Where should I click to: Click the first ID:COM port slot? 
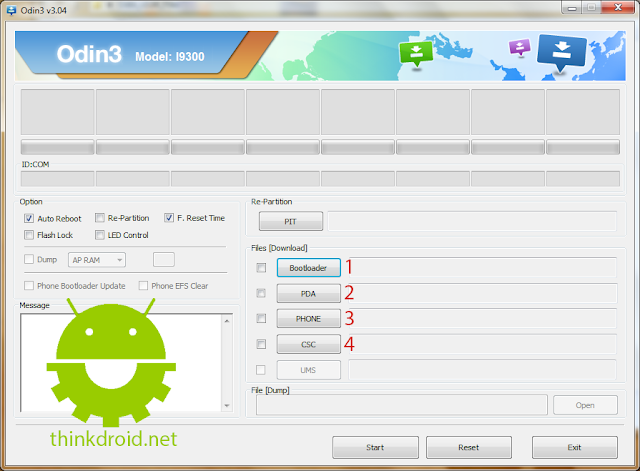[58, 179]
